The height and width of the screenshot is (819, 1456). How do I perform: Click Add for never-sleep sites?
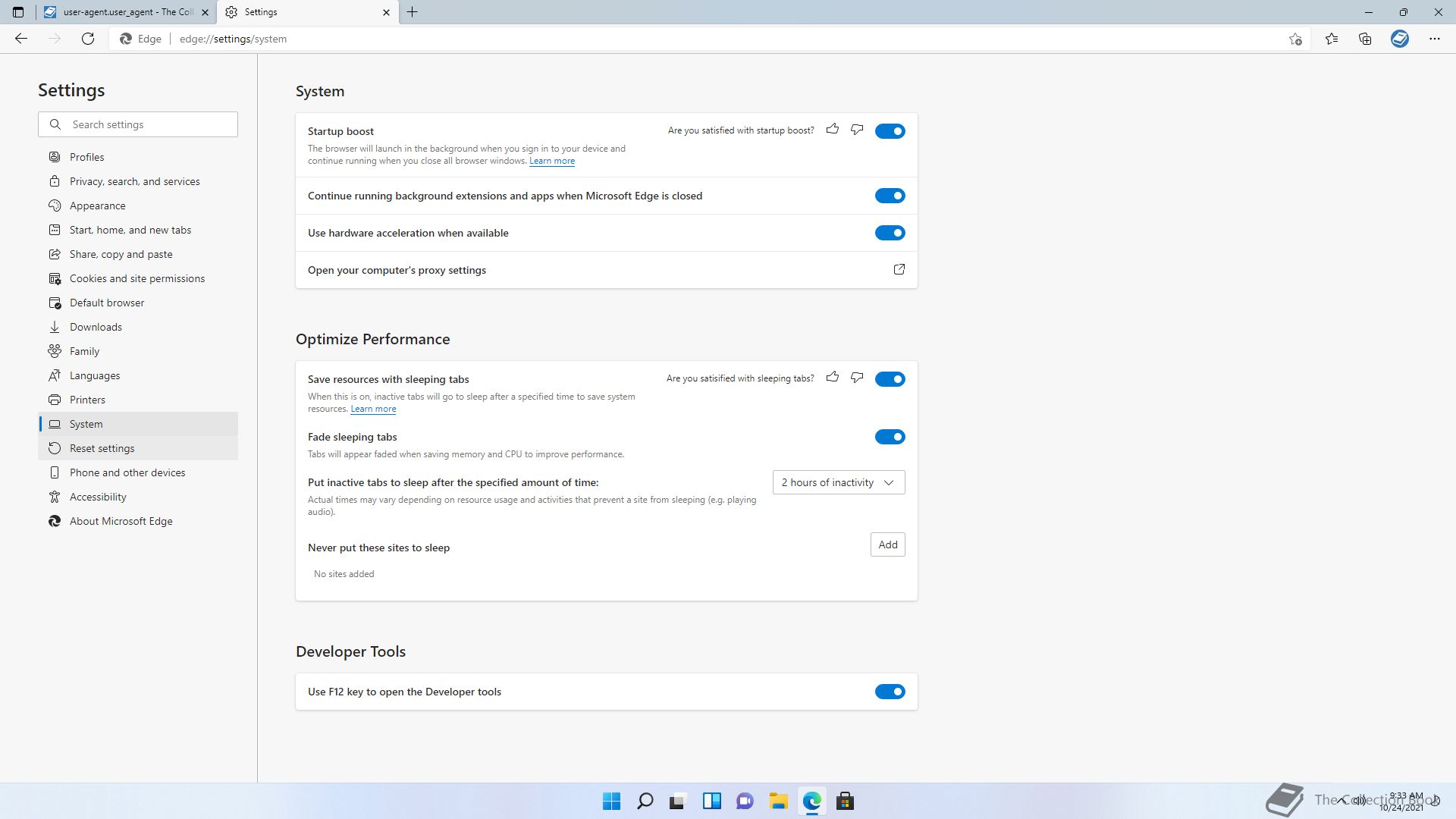click(x=887, y=544)
